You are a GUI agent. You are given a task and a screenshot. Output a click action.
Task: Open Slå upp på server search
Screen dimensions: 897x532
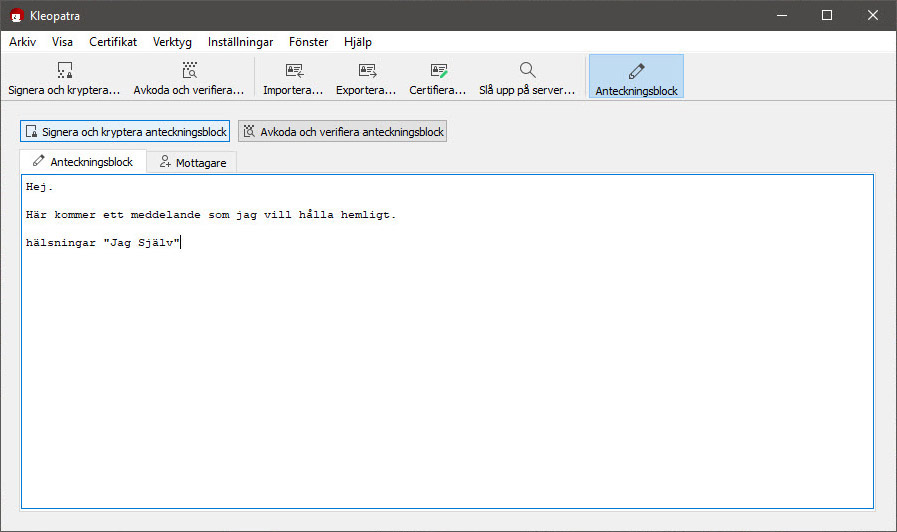(527, 71)
